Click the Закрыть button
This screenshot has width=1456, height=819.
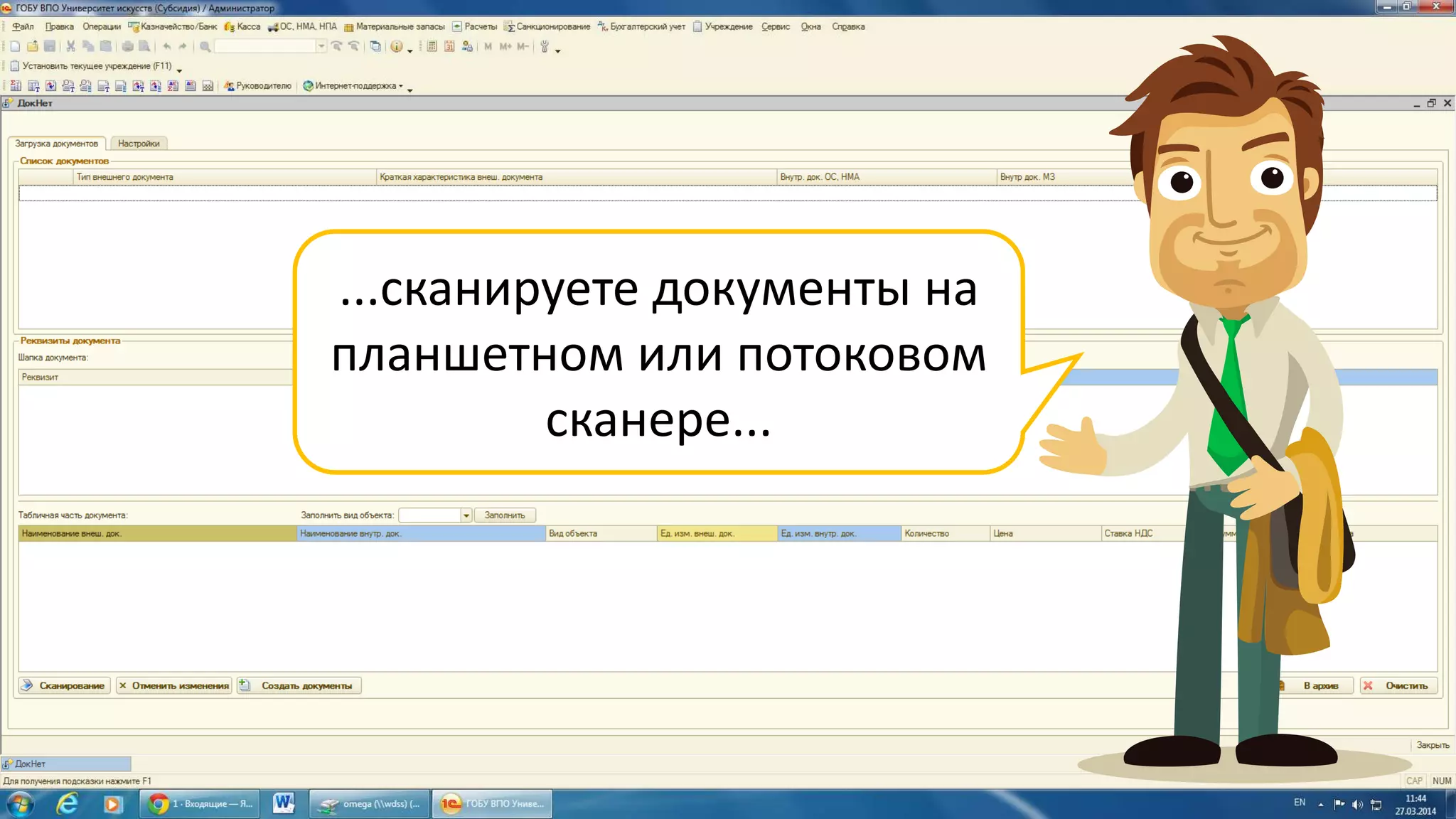point(1432,745)
